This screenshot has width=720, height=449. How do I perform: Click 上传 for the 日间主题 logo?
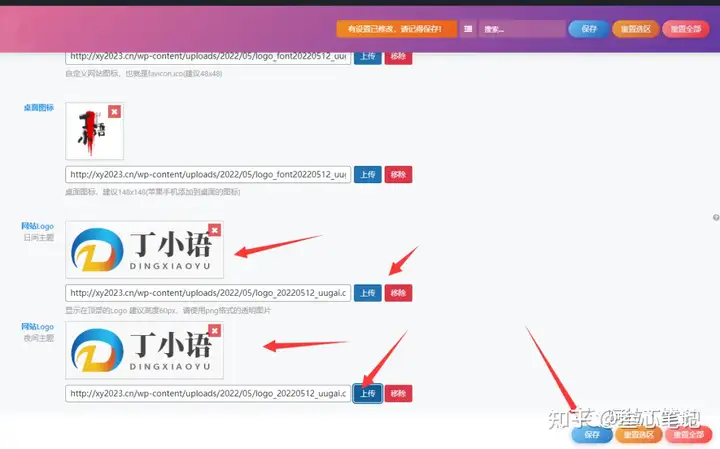[367, 293]
